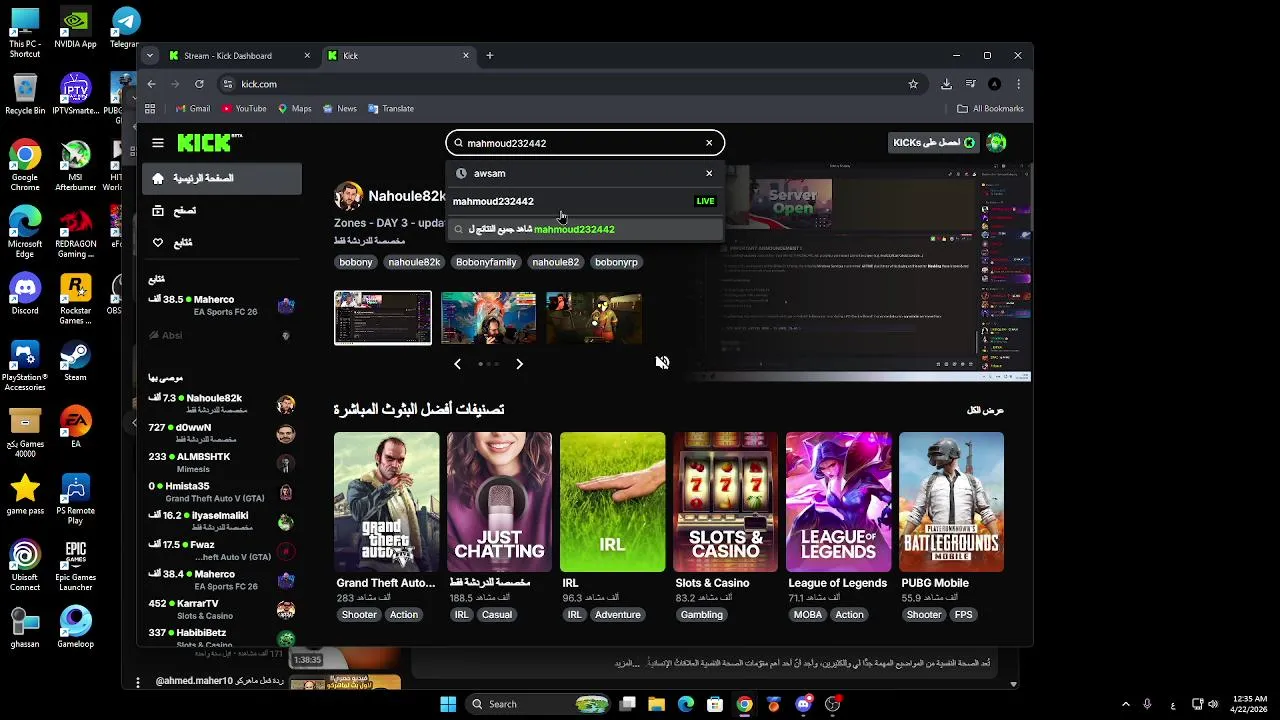This screenshot has width=1280, height=720.
Task: Click the Adventure tag under IRL
Action: coord(618,615)
